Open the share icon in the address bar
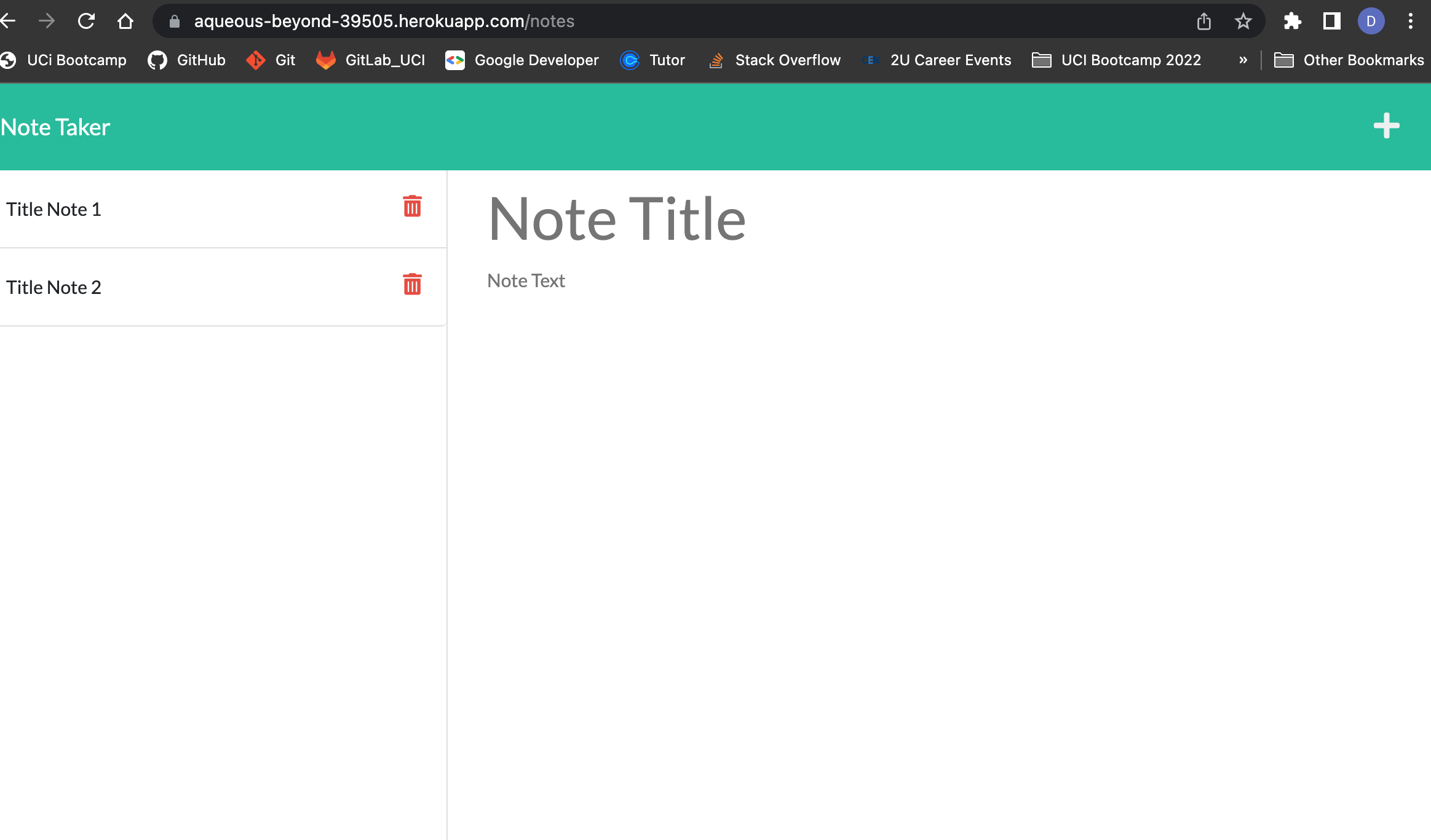This screenshot has width=1431, height=840. pyautogui.click(x=1204, y=20)
